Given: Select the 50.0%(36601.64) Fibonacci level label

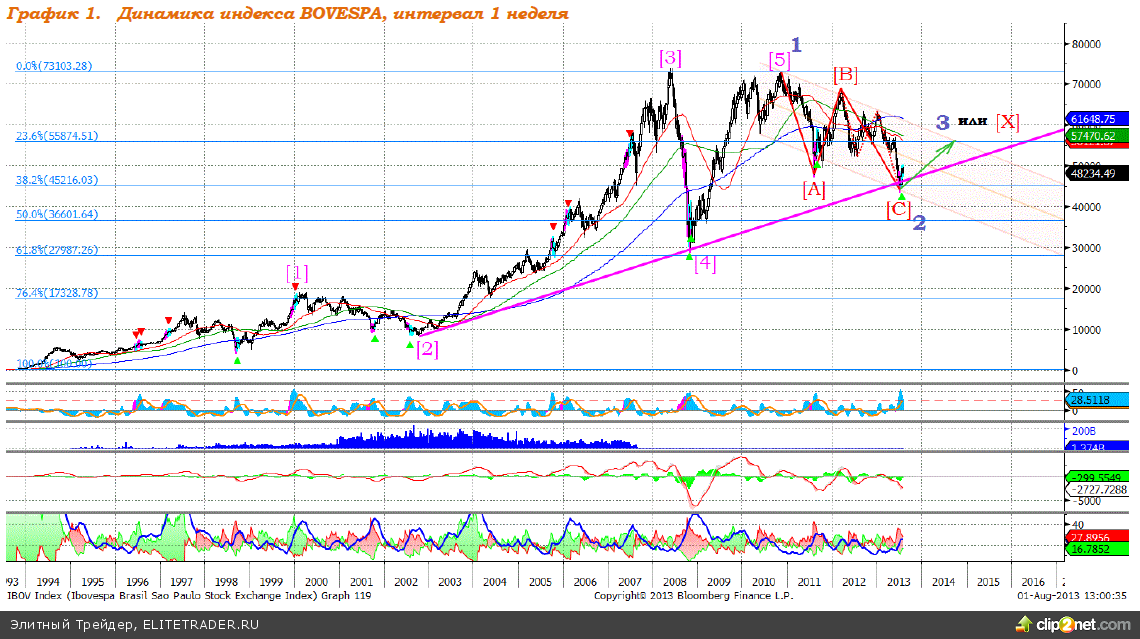Looking at the screenshot, I should coord(56,214).
